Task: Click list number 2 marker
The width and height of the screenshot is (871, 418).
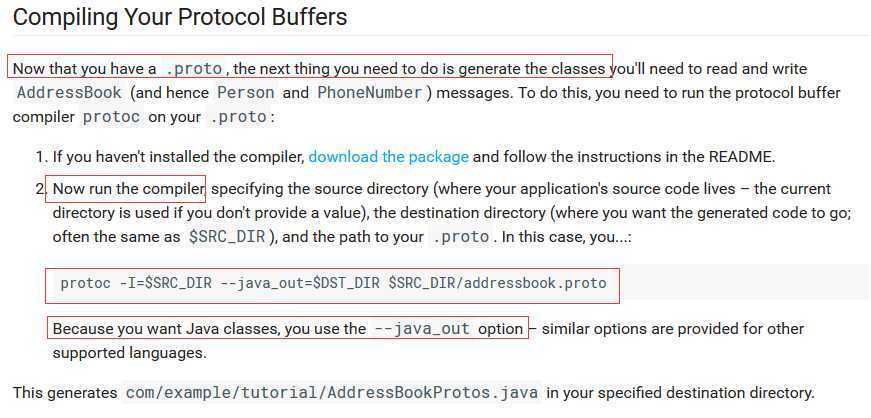Action: coord(41,189)
